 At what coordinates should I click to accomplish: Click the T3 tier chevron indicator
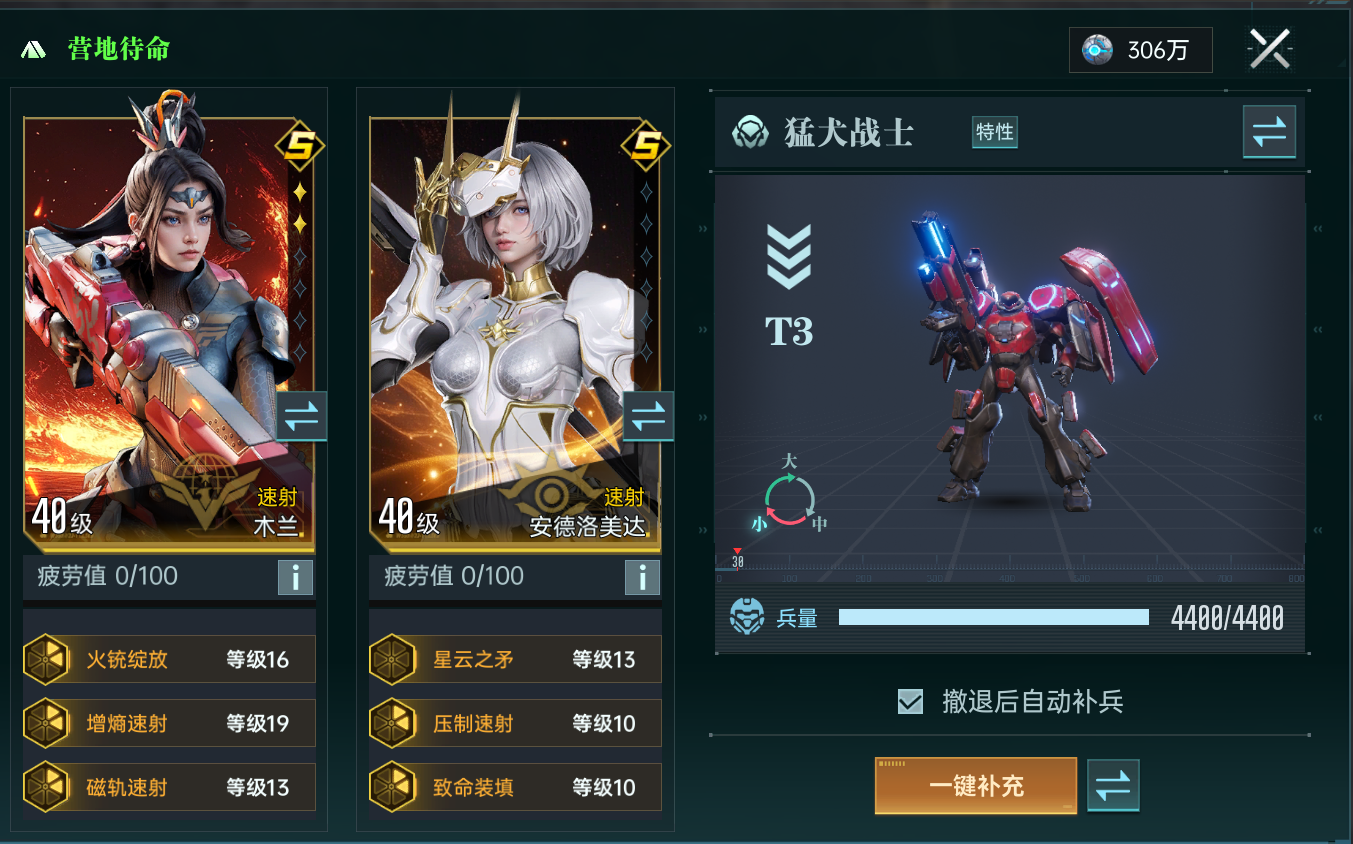(789, 257)
